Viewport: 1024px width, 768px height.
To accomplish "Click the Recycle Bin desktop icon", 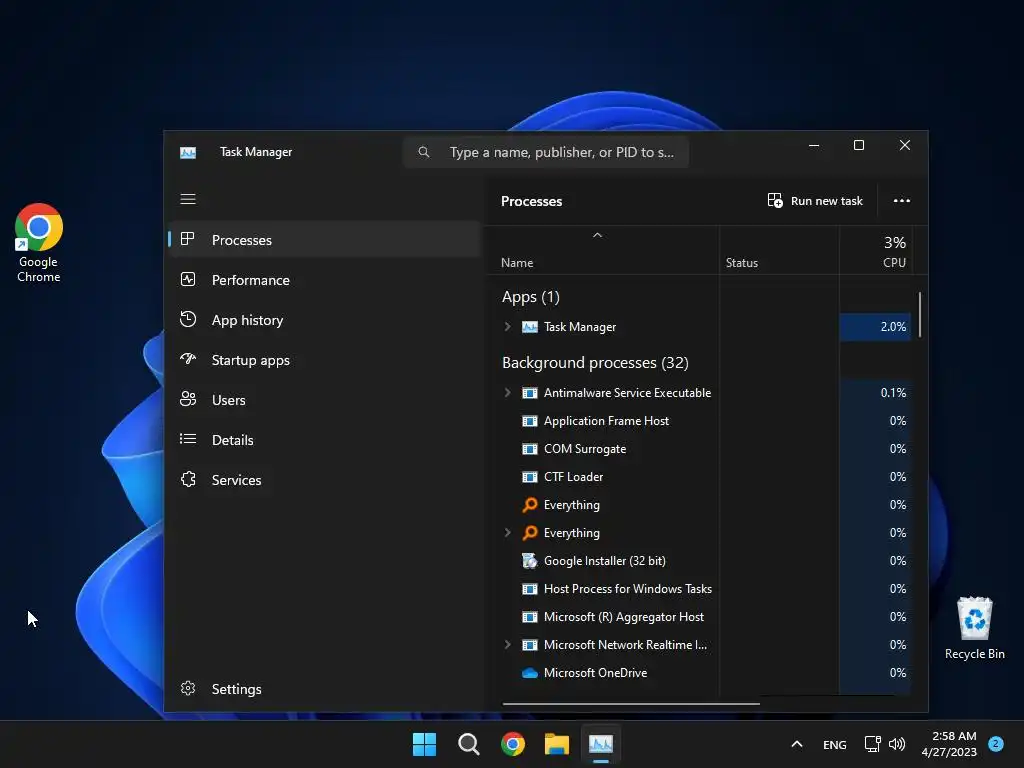I will 974,628.
